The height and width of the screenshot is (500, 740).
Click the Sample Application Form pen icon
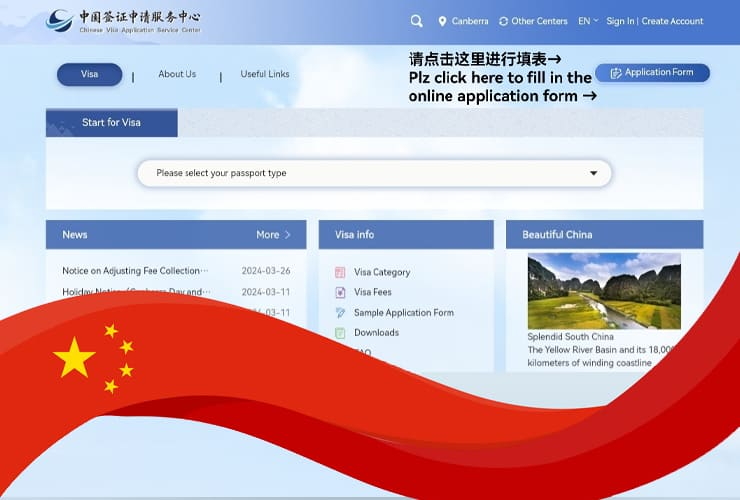point(340,313)
